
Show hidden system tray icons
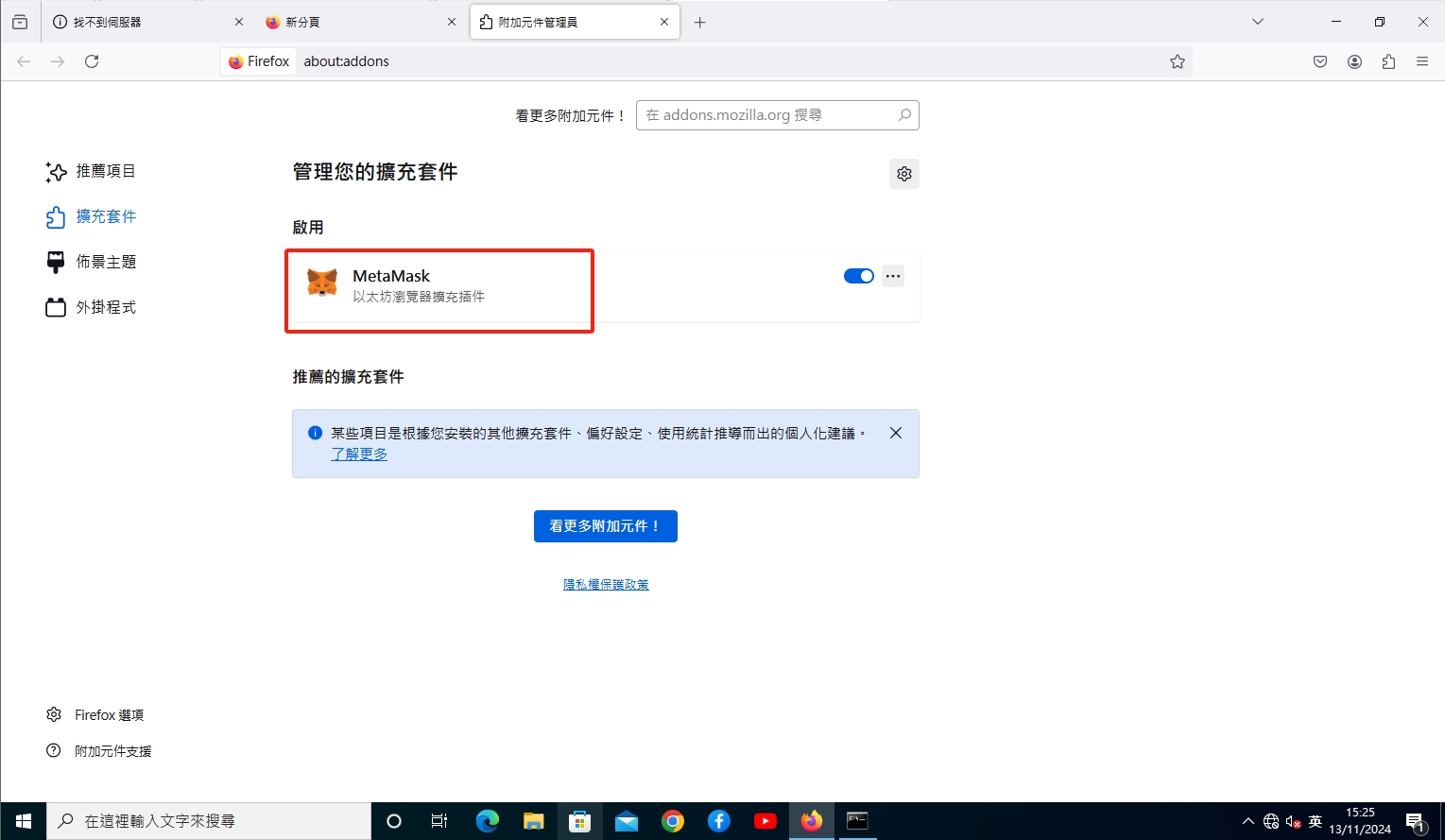[x=1248, y=821]
